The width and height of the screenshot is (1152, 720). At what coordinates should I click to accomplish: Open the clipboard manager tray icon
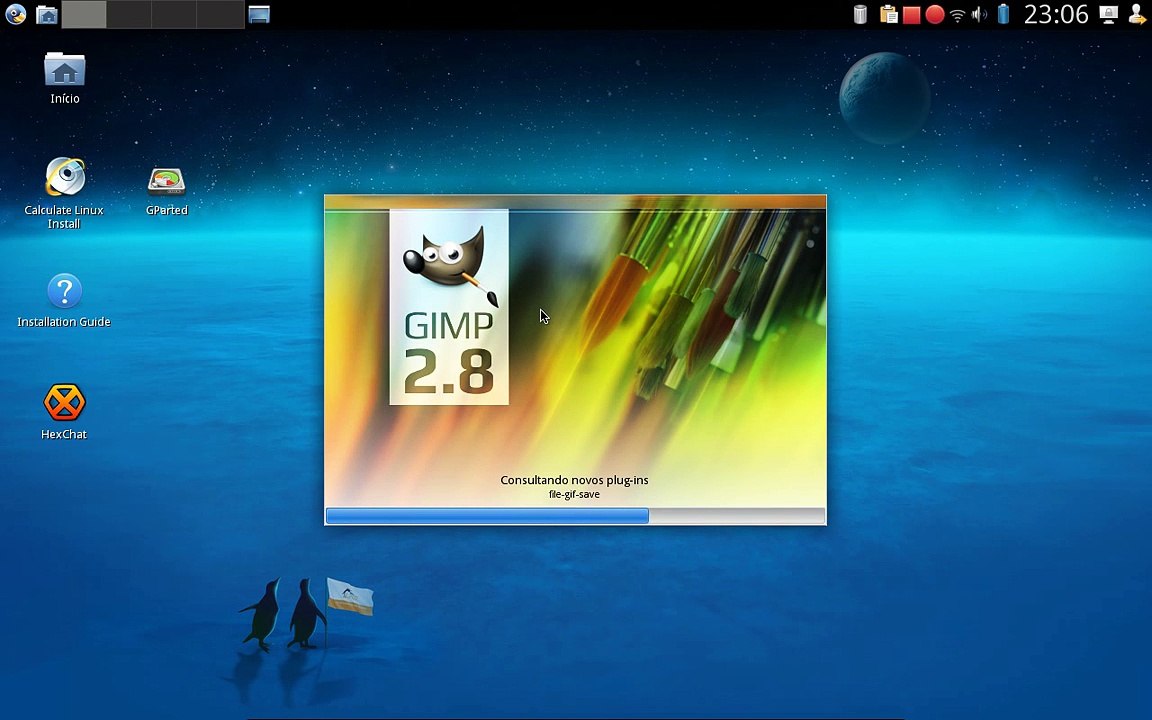(888, 14)
